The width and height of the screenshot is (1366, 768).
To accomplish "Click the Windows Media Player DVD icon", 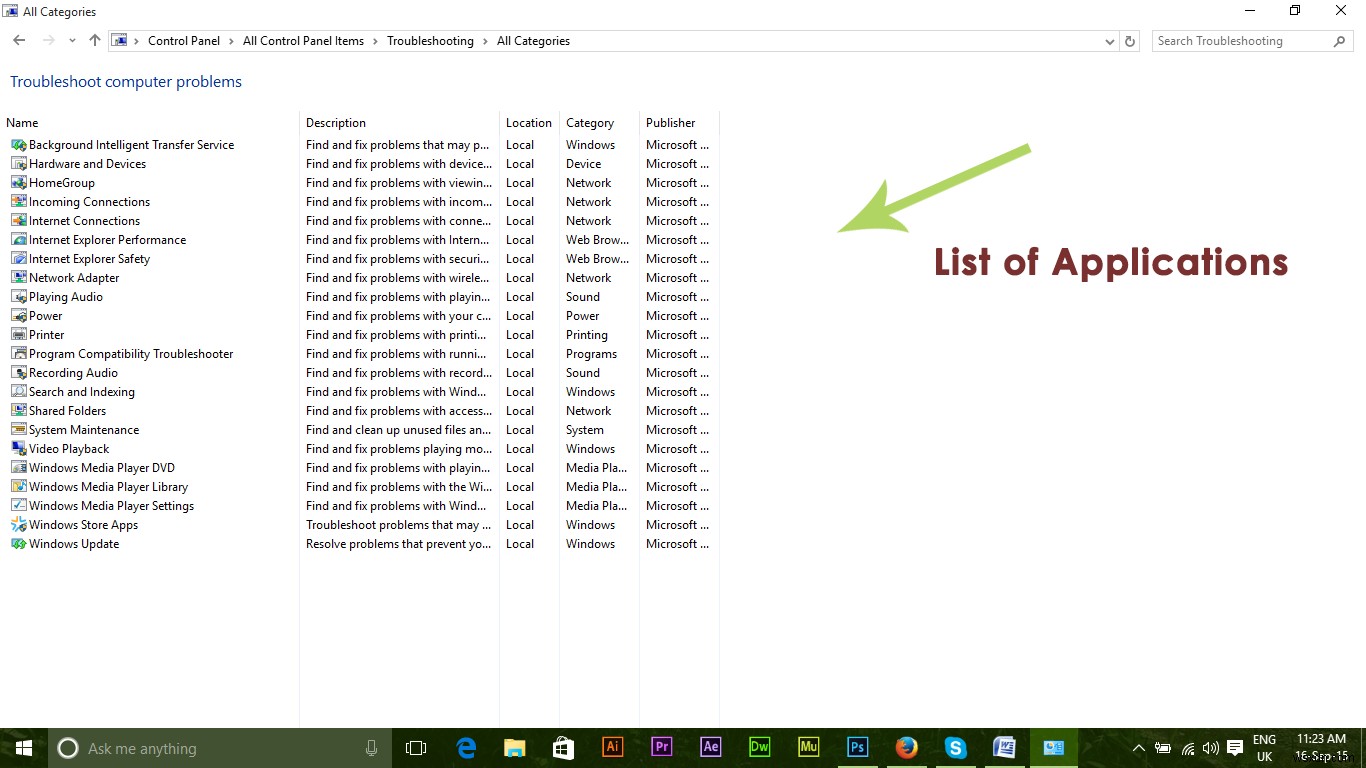I will [18, 468].
